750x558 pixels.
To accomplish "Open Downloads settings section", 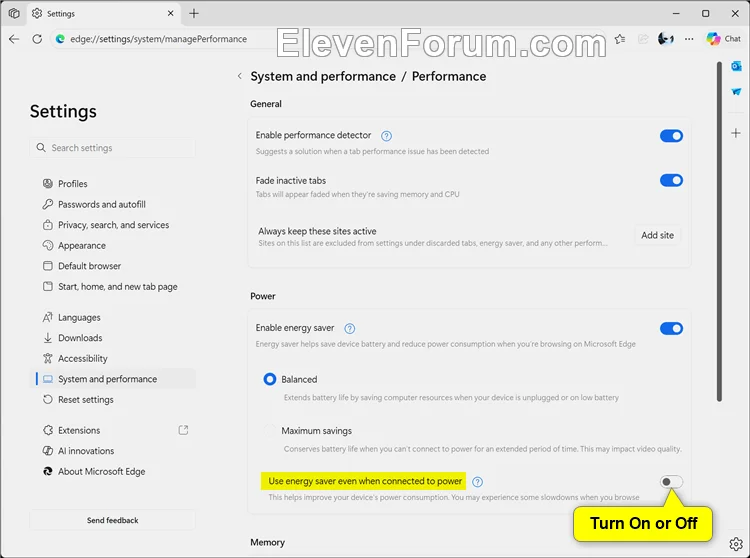I will point(113,338).
